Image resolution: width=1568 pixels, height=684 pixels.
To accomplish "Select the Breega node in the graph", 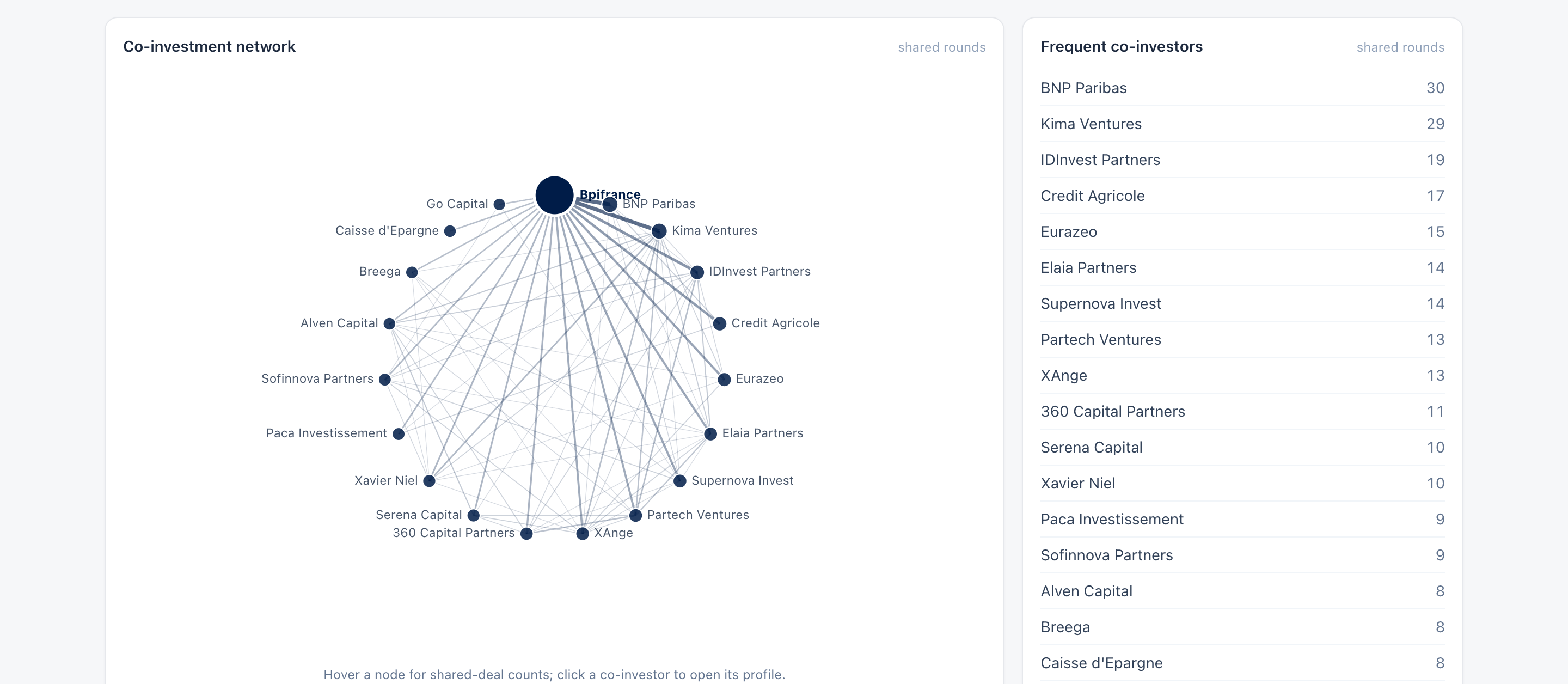I will [x=412, y=272].
